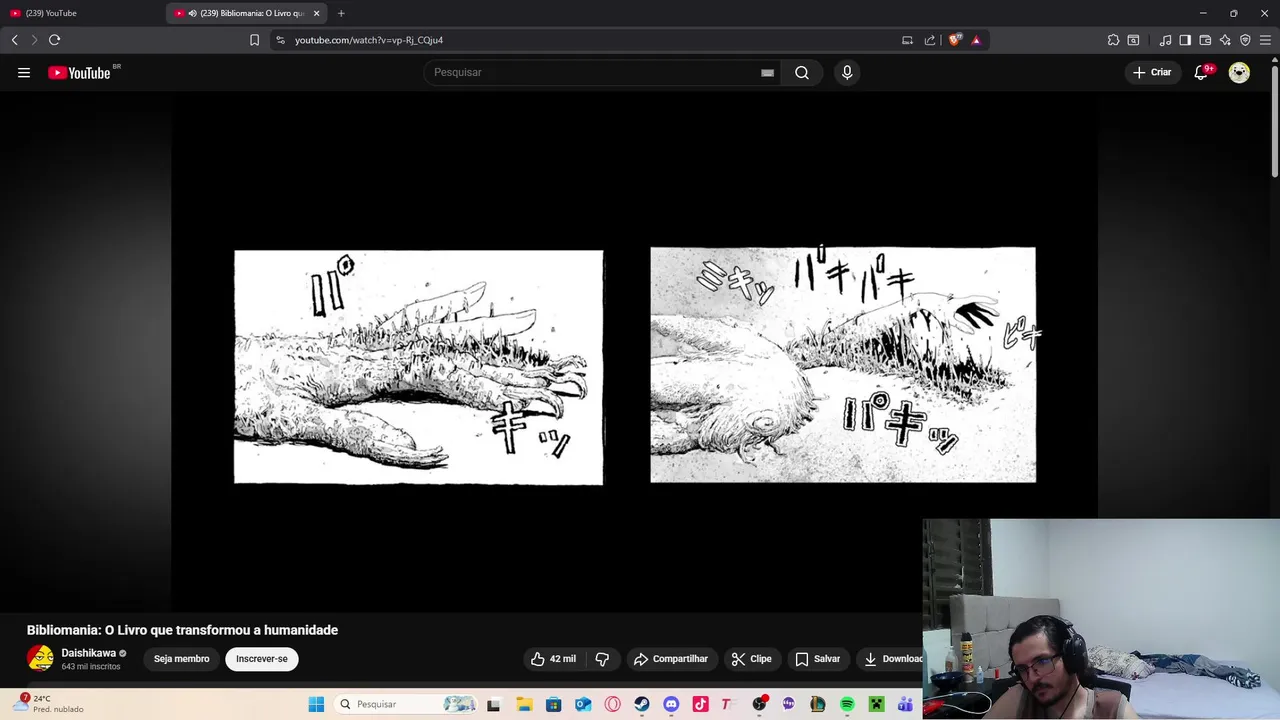The width and height of the screenshot is (1280, 720).
Task: Click the Salvar button
Action: [817, 659]
